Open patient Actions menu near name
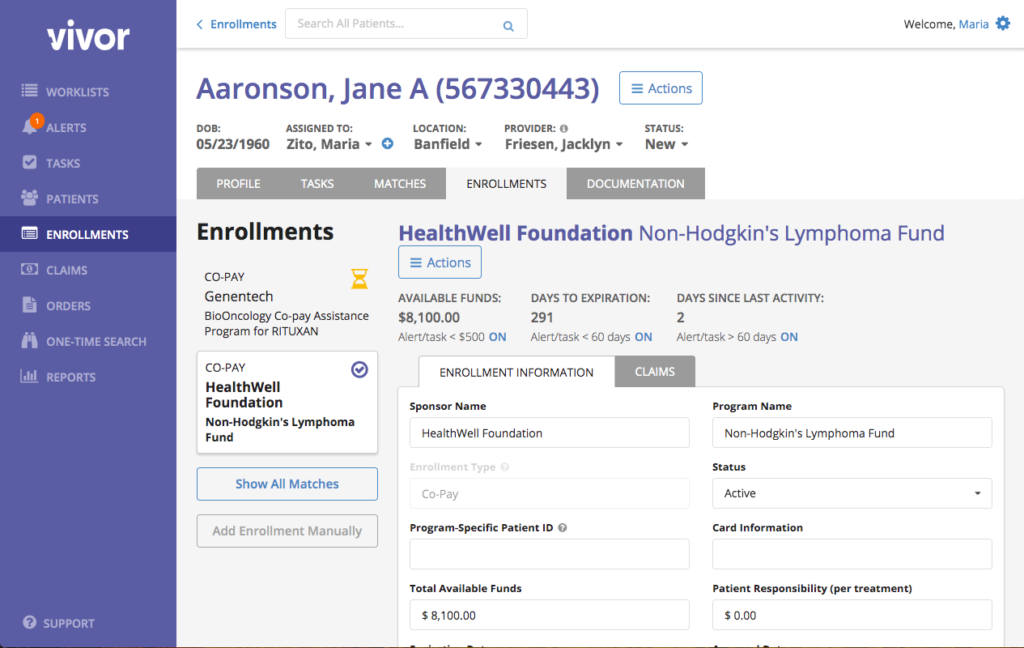 click(661, 88)
